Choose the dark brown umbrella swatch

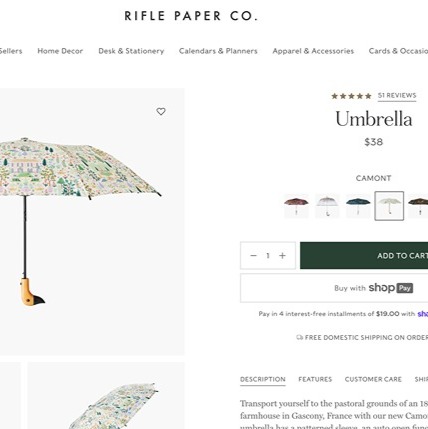click(418, 206)
